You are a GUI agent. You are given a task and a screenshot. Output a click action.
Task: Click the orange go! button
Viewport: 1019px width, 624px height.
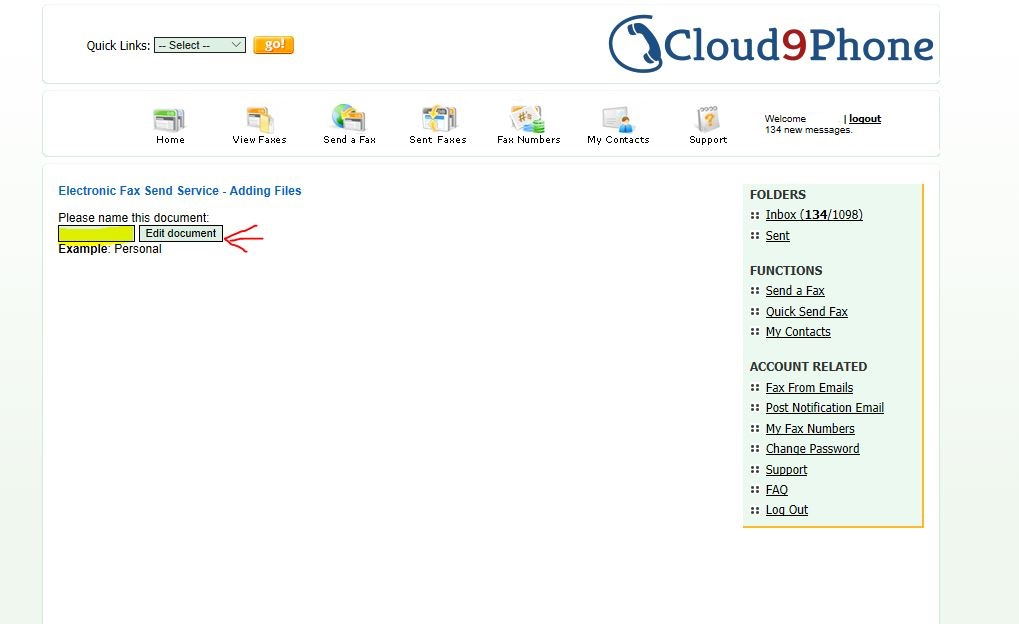pyautogui.click(x=274, y=45)
